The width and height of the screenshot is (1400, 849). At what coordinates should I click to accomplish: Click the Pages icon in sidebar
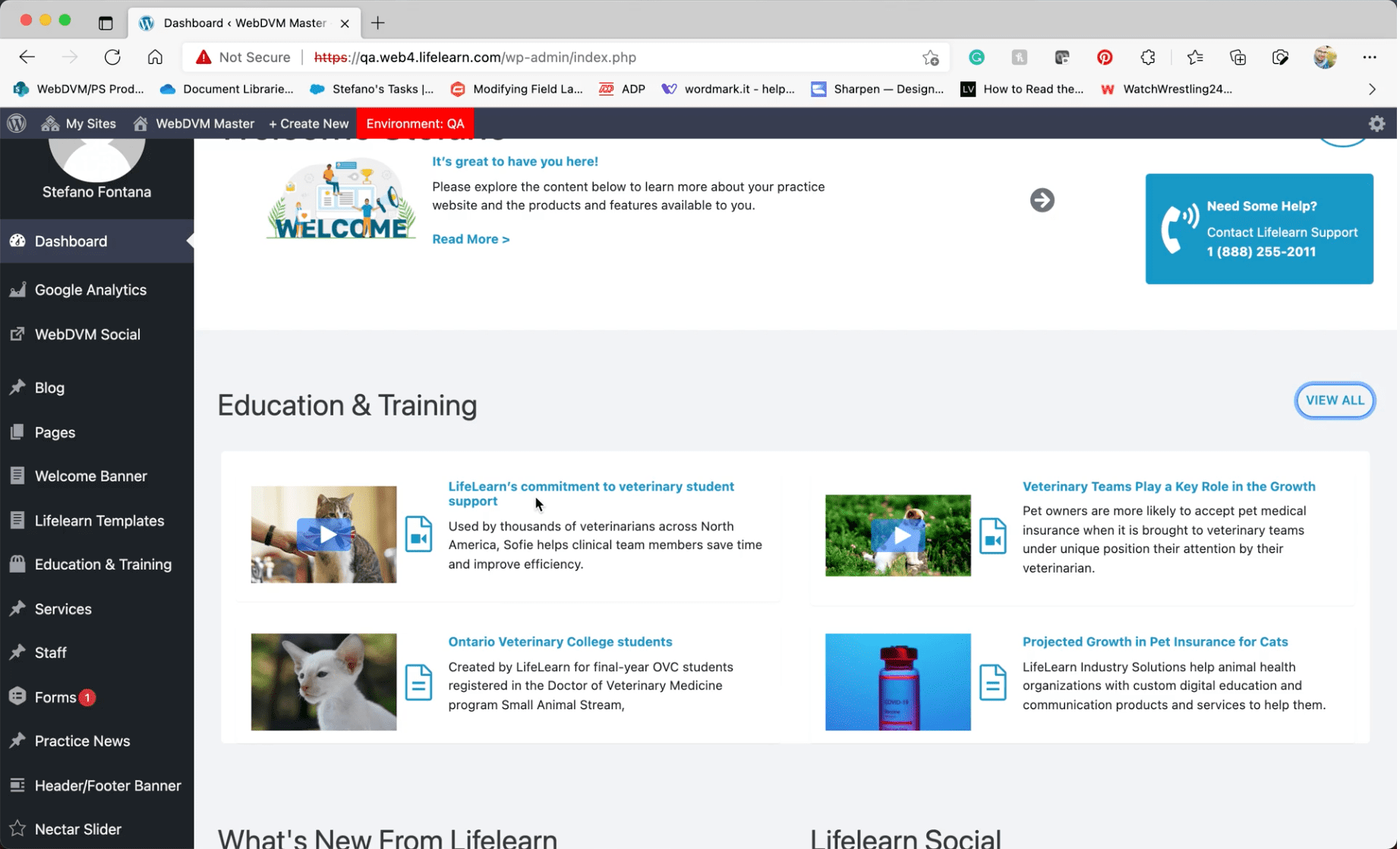coord(17,432)
